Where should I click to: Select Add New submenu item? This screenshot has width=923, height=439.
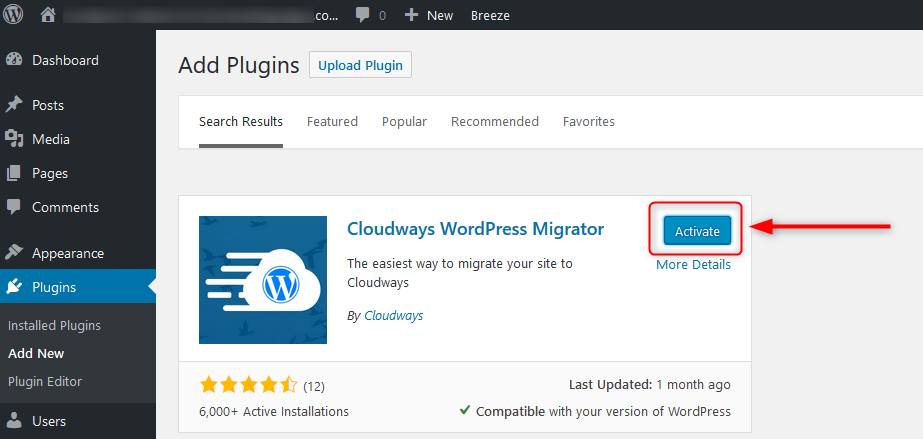coord(36,354)
